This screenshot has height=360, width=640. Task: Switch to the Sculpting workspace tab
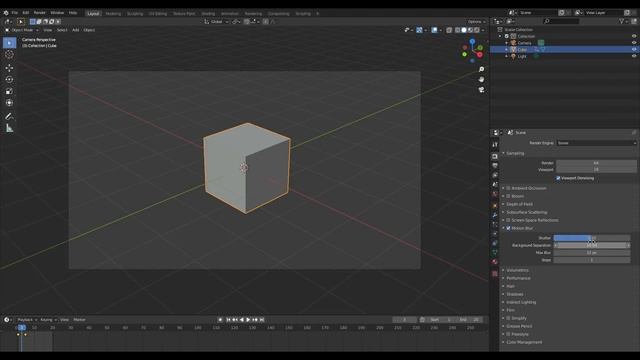(x=135, y=13)
